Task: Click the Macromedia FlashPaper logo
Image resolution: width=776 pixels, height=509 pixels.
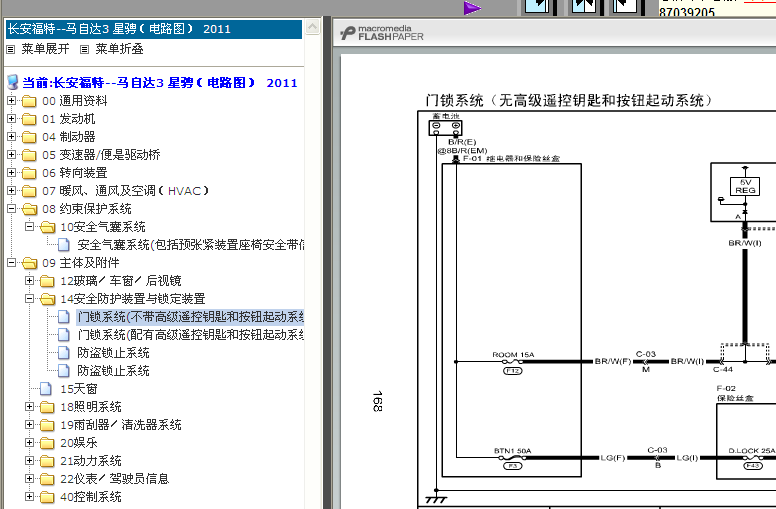Action: [x=382, y=33]
